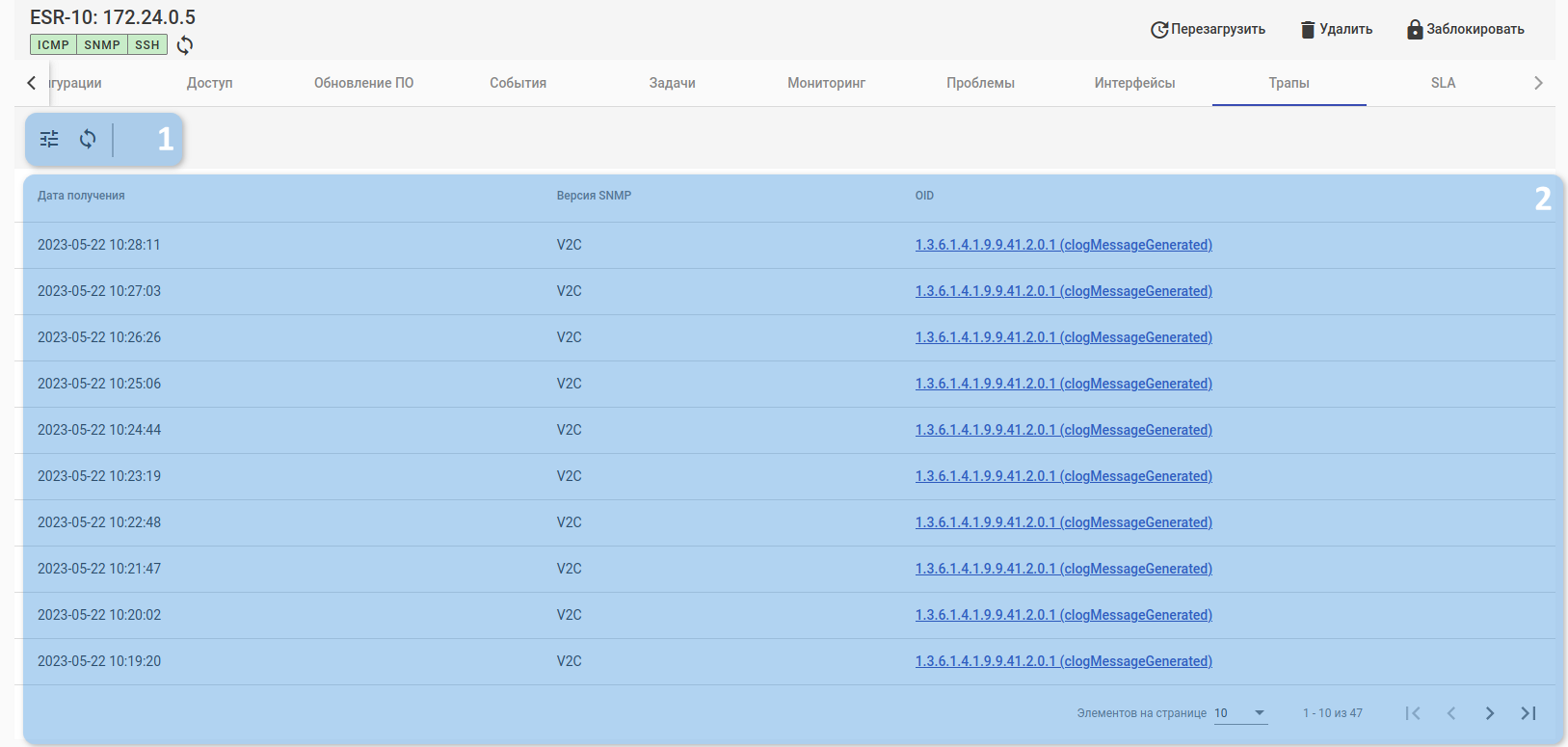Screen dimensions: 1568x747
Task: Open the События tab
Action: coord(518,83)
